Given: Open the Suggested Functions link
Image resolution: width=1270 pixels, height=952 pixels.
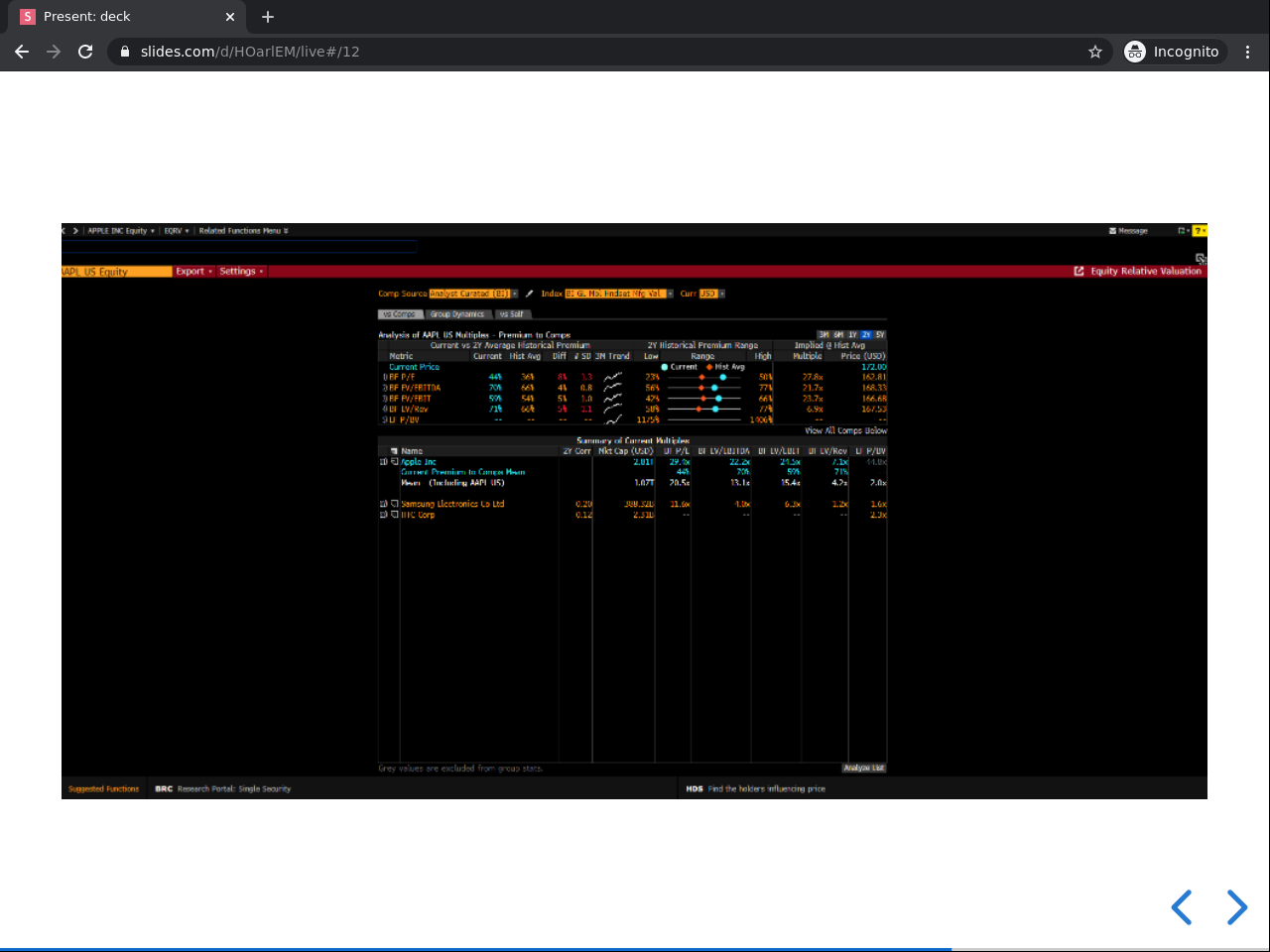Looking at the screenshot, I should click(103, 789).
